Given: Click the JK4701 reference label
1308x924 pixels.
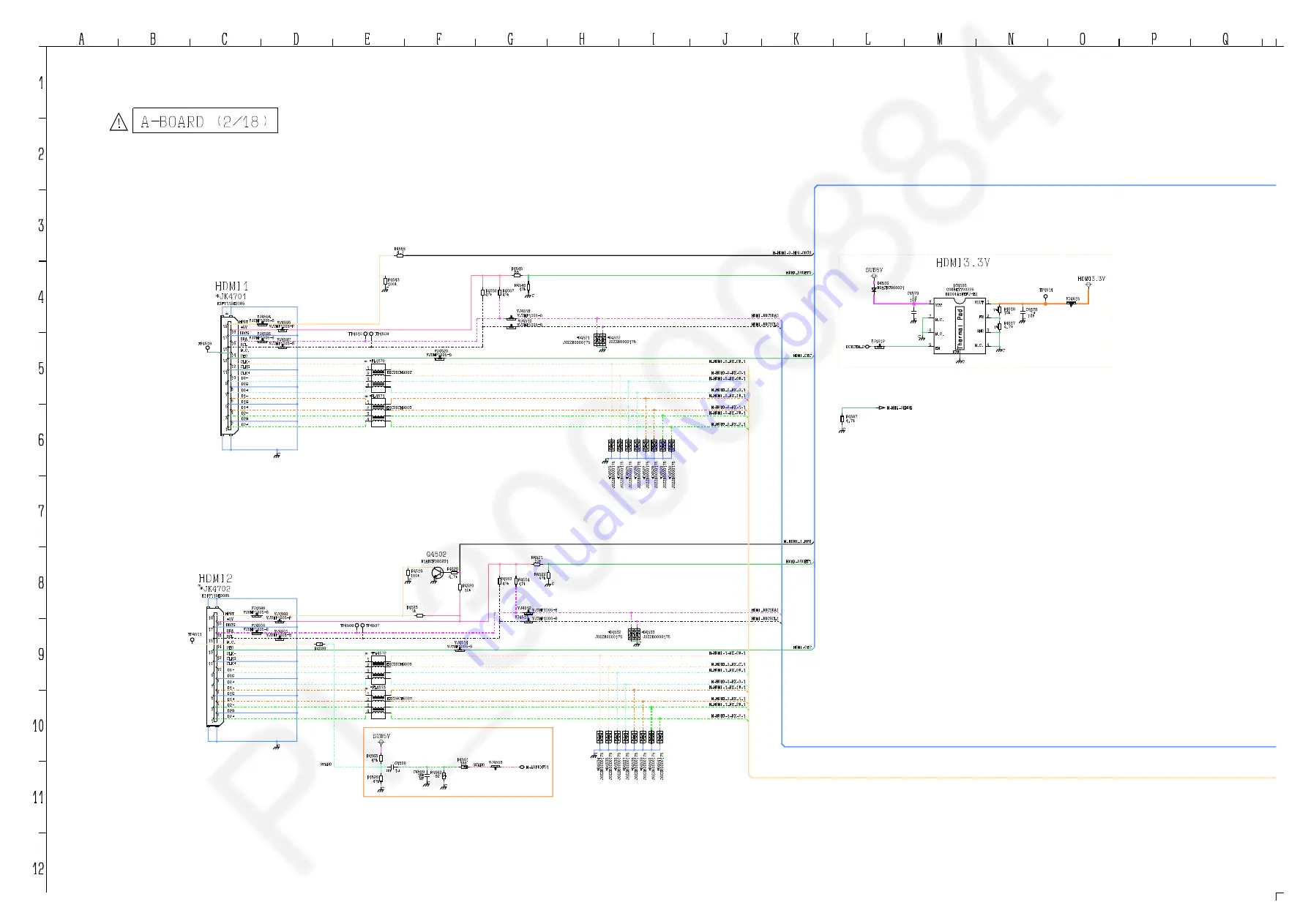Looking at the screenshot, I should pyautogui.click(x=233, y=296).
